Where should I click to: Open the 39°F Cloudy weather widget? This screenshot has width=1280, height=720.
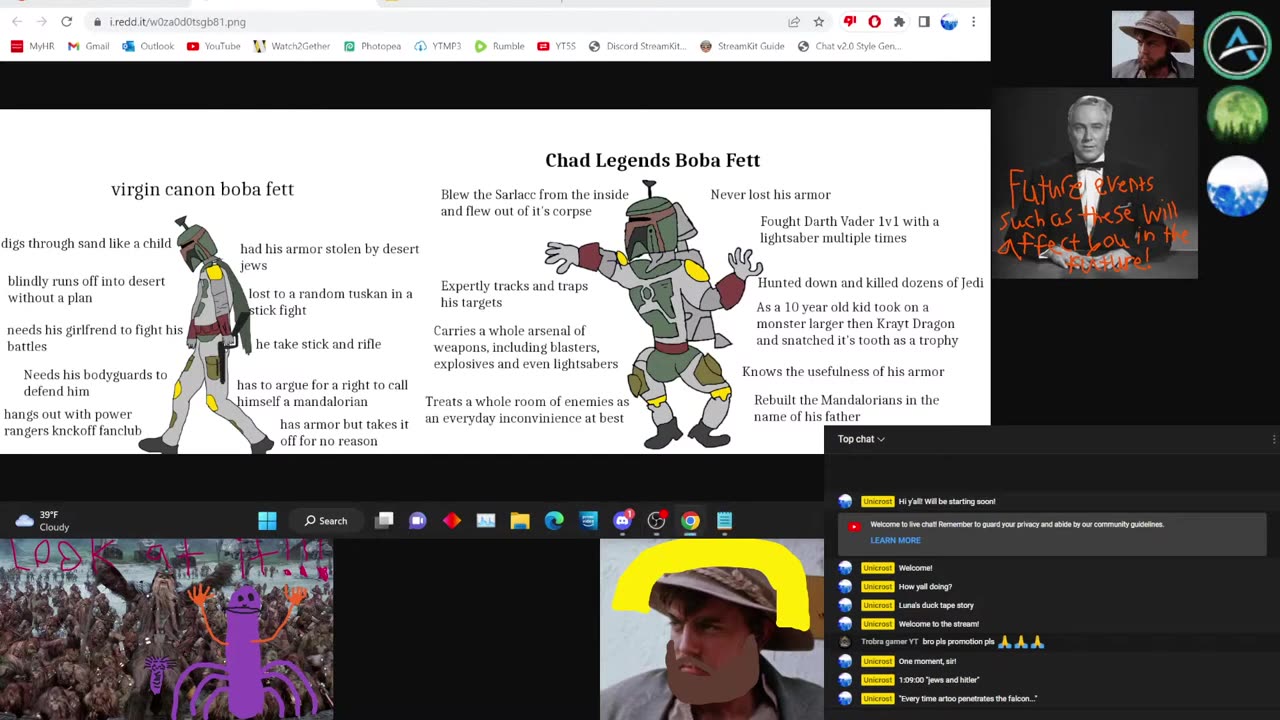click(43, 521)
